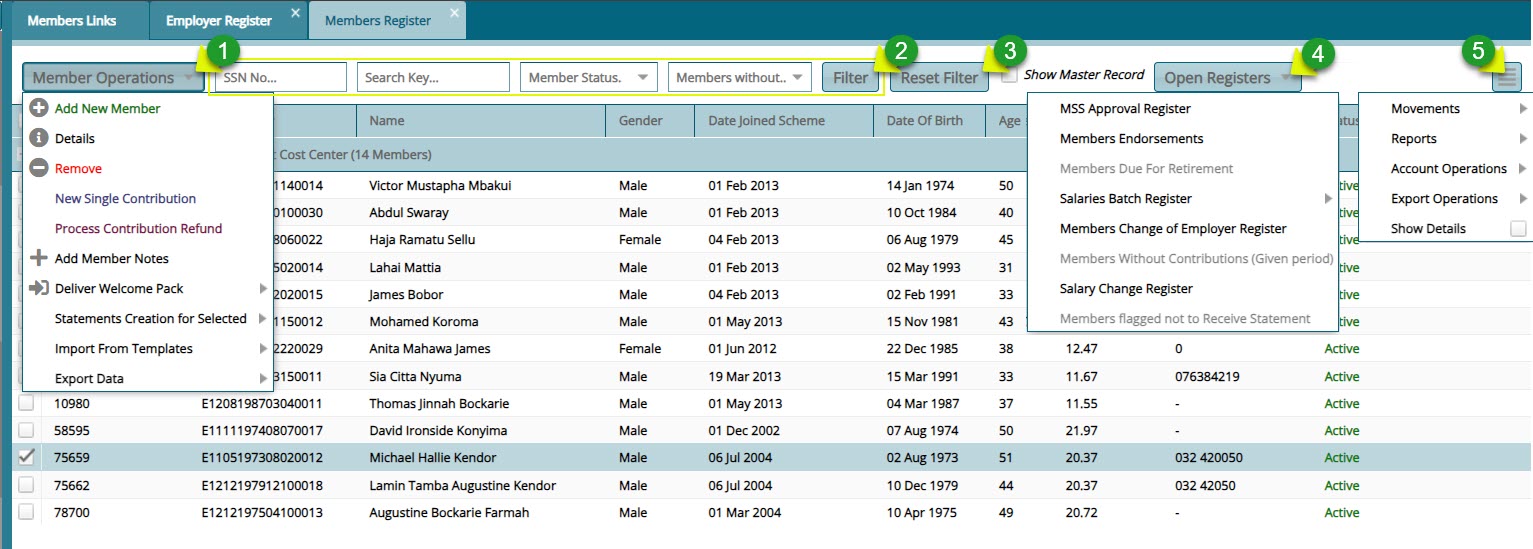Select the Haja Ramatu Sellu row
Image resolution: width=1533 pixels, height=549 pixels.
(770, 240)
